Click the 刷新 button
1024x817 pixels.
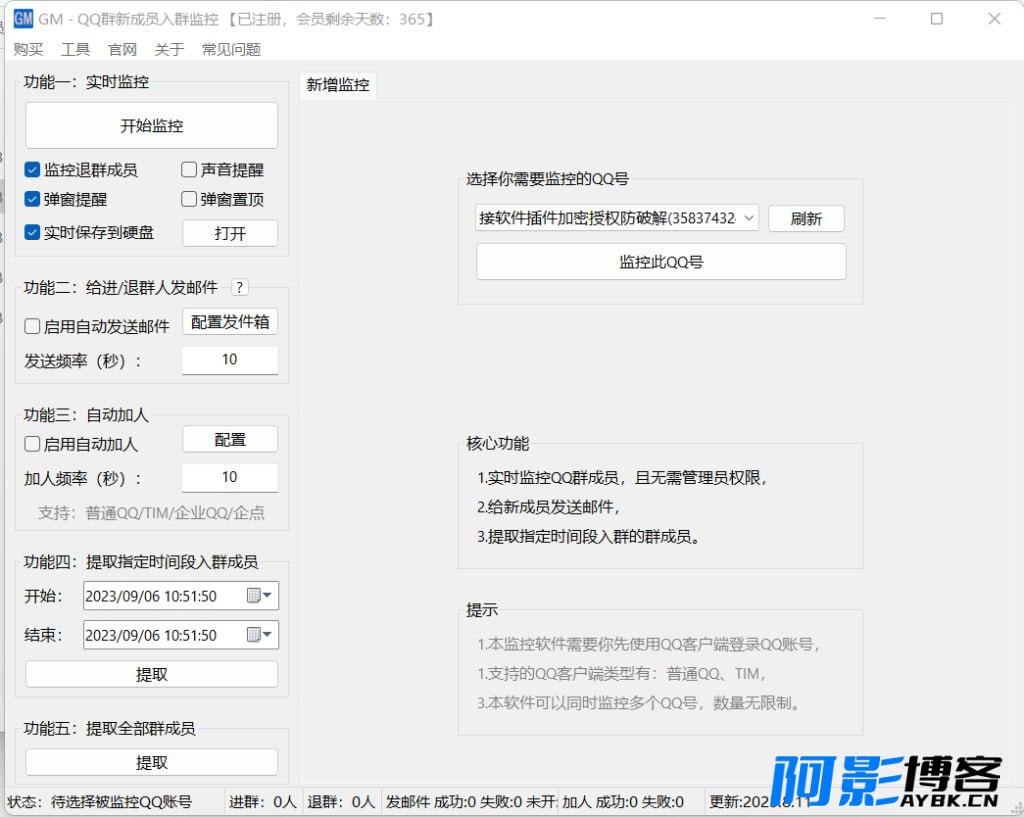[806, 218]
